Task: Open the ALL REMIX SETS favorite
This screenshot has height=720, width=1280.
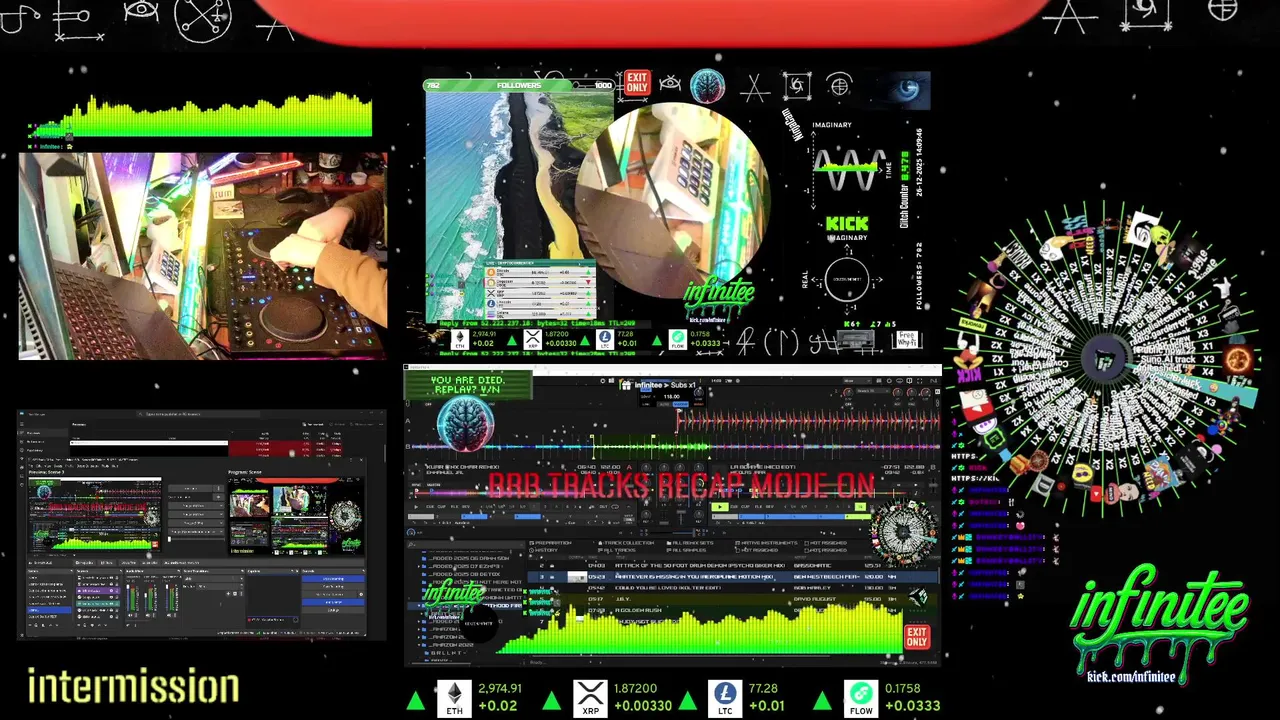Action: (691, 543)
